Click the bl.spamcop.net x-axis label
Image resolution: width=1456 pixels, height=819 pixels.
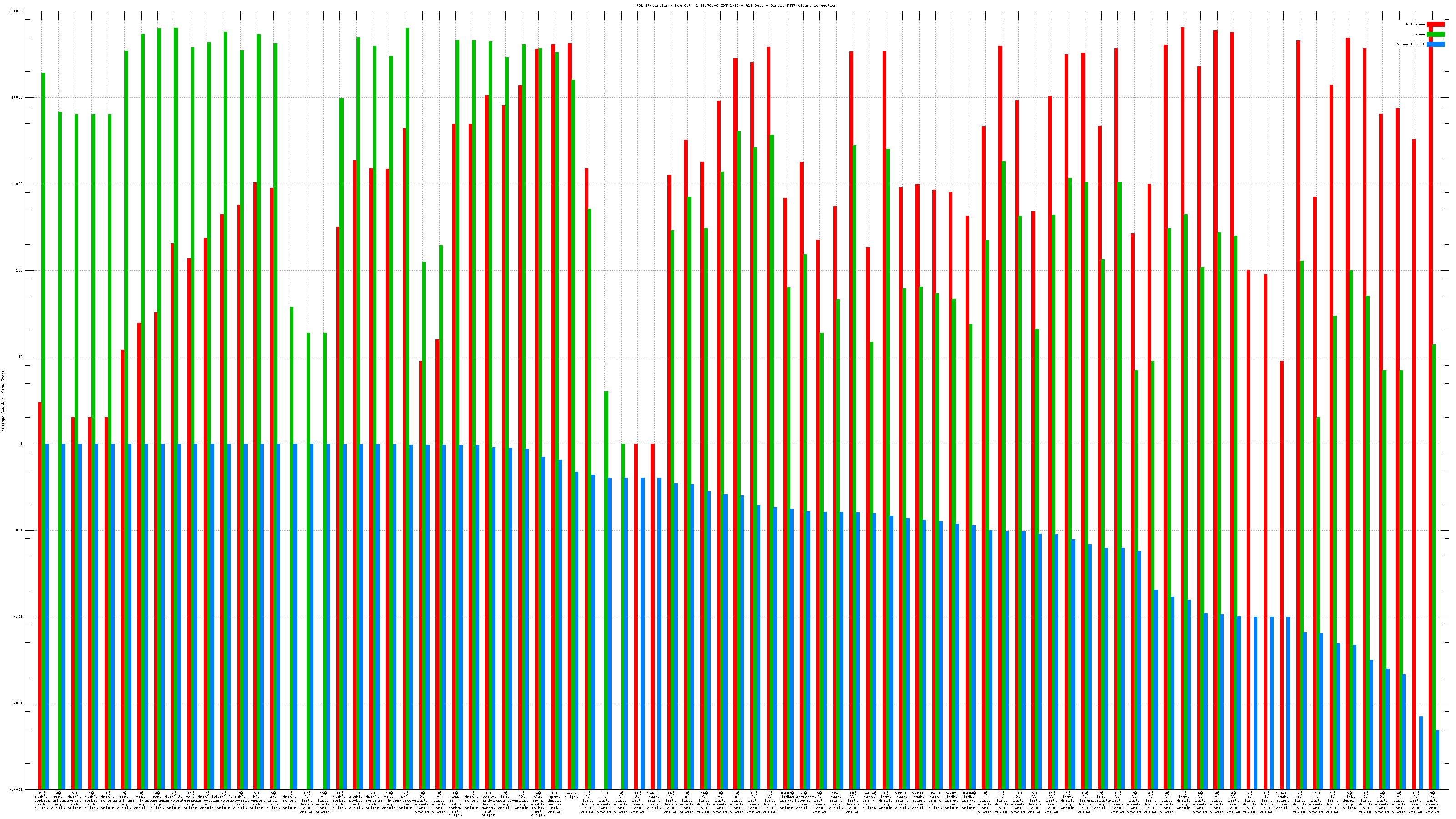point(257,801)
